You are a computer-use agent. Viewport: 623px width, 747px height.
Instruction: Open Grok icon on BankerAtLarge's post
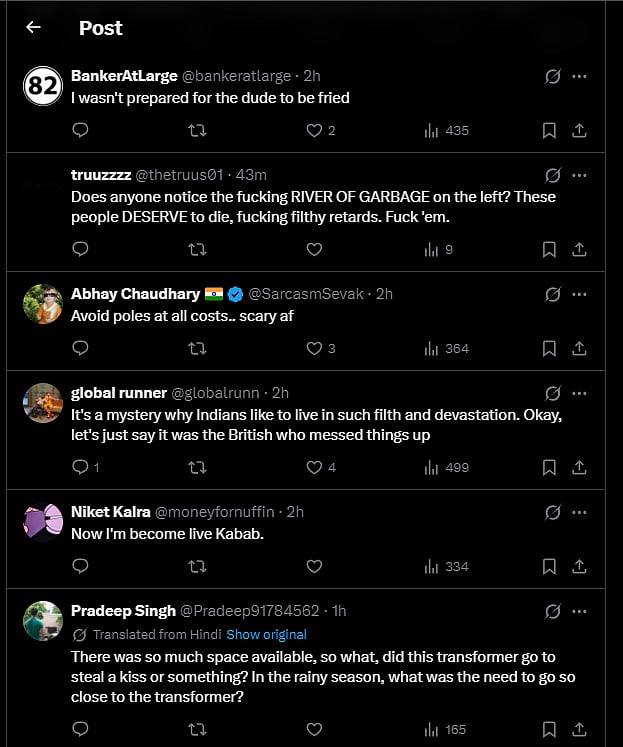(x=551, y=76)
